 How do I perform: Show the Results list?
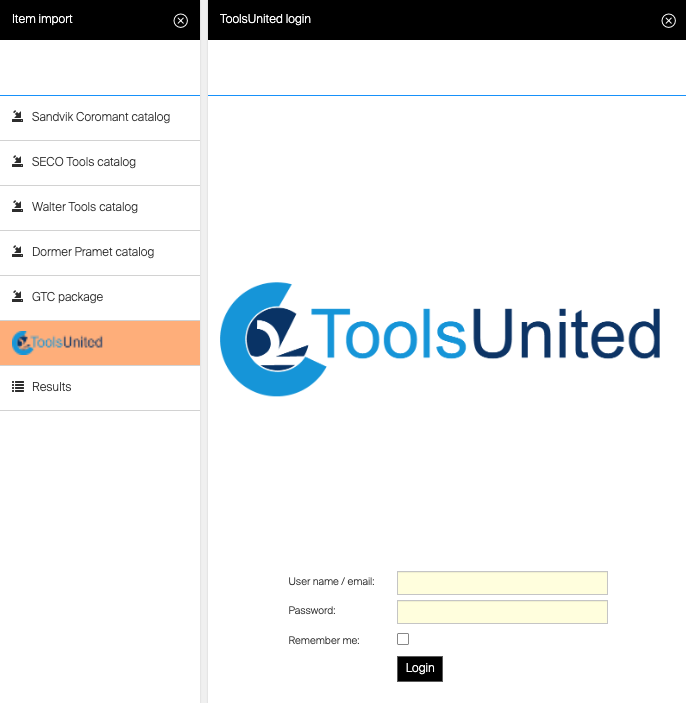52,387
